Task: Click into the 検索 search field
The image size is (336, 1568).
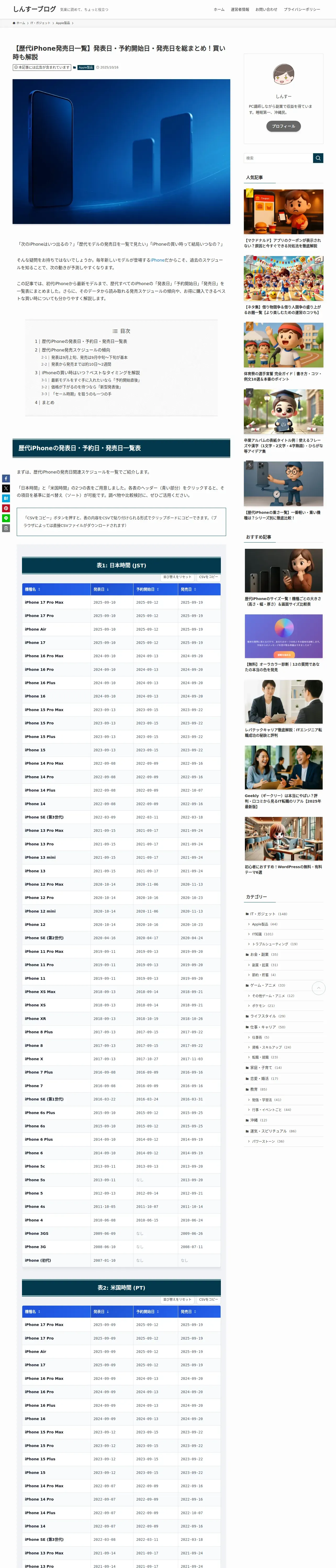Action: [x=278, y=158]
